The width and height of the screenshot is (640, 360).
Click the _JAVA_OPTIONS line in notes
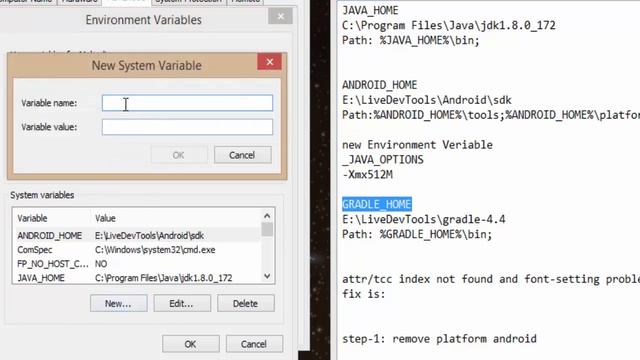click(383, 160)
